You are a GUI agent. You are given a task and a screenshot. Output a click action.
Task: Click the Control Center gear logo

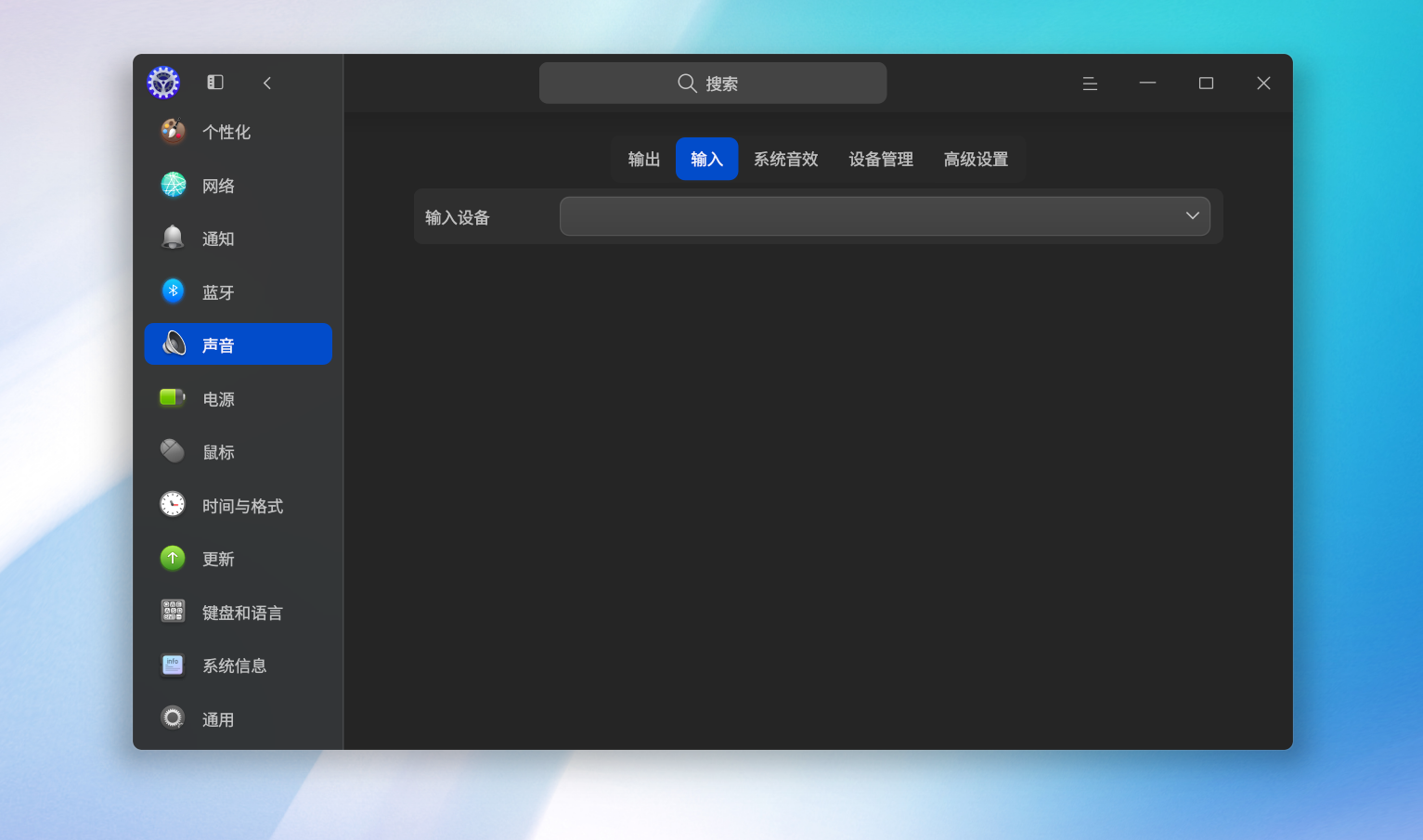click(163, 83)
